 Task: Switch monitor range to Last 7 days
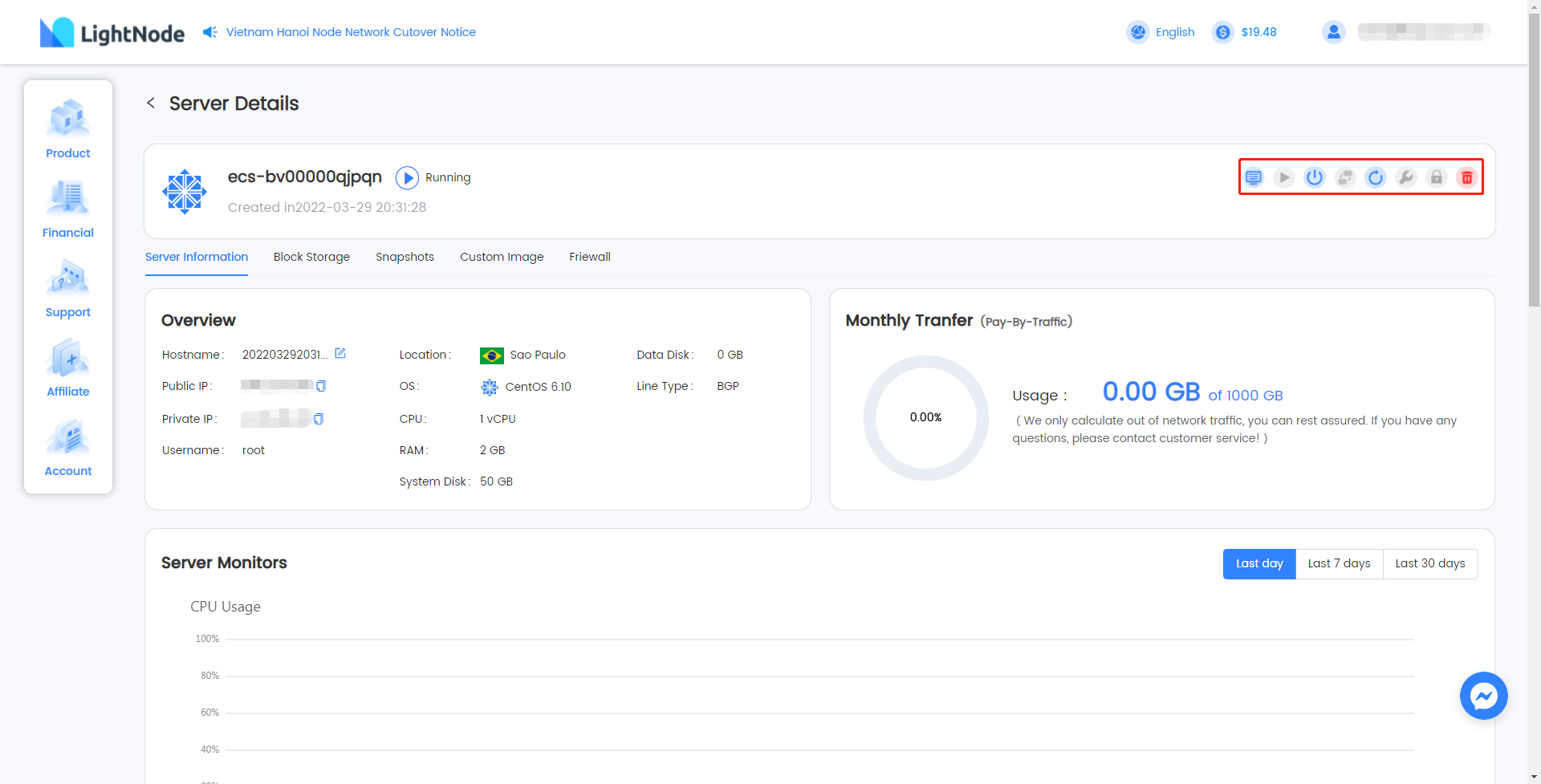point(1339,563)
